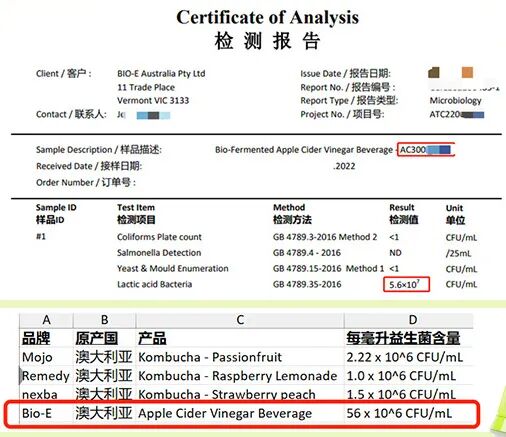Select the 'Lactic acid Bacteria' test item
This screenshot has height=437, width=506.
[155, 284]
